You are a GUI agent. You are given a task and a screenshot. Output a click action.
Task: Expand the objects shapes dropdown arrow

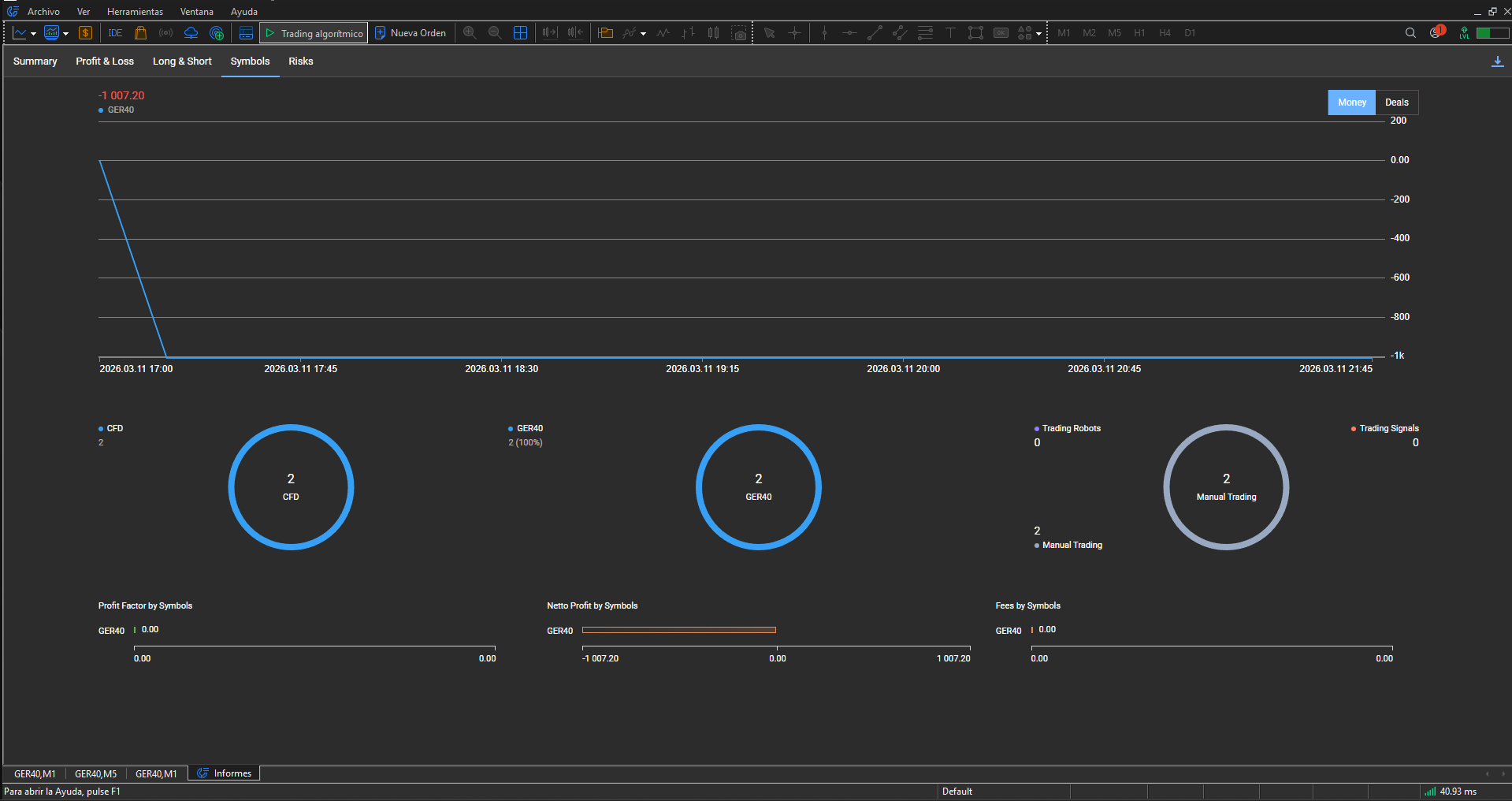tap(1038, 34)
